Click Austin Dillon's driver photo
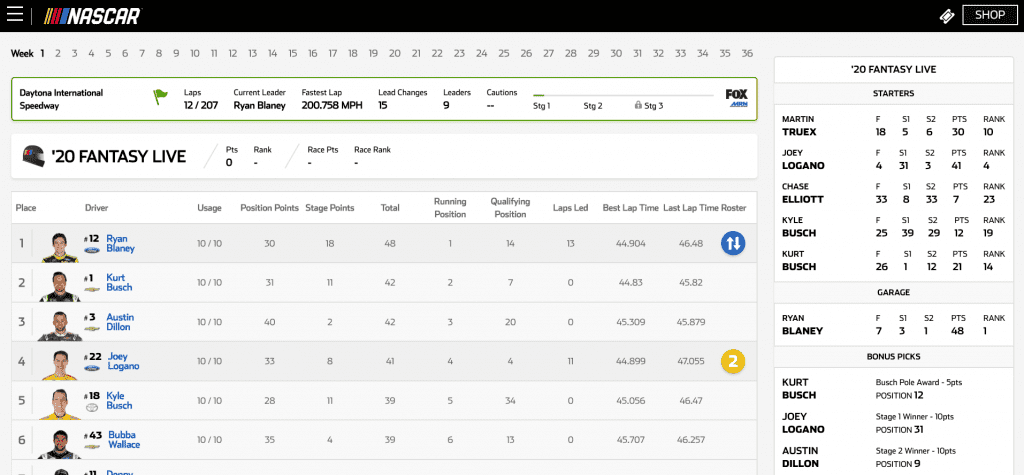This screenshot has width=1024, height=475. pyautogui.click(x=60, y=322)
